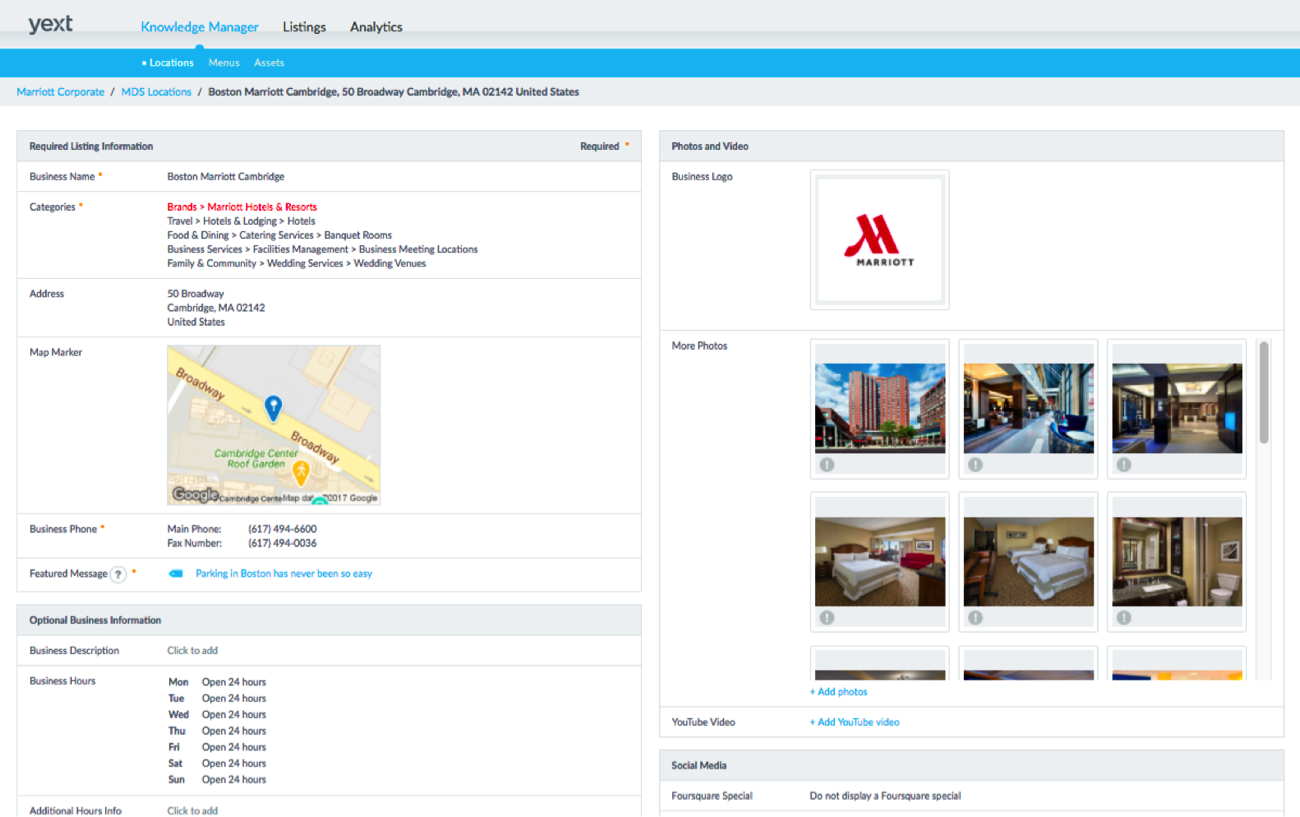The width and height of the screenshot is (1300, 817).
Task: Click to add a Business Description
Action: pos(192,651)
